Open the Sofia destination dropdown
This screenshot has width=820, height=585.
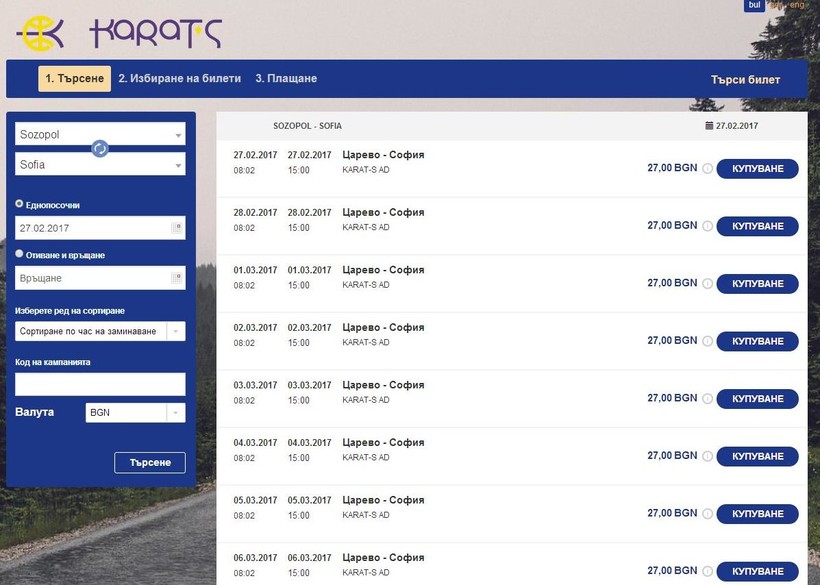click(x=100, y=164)
